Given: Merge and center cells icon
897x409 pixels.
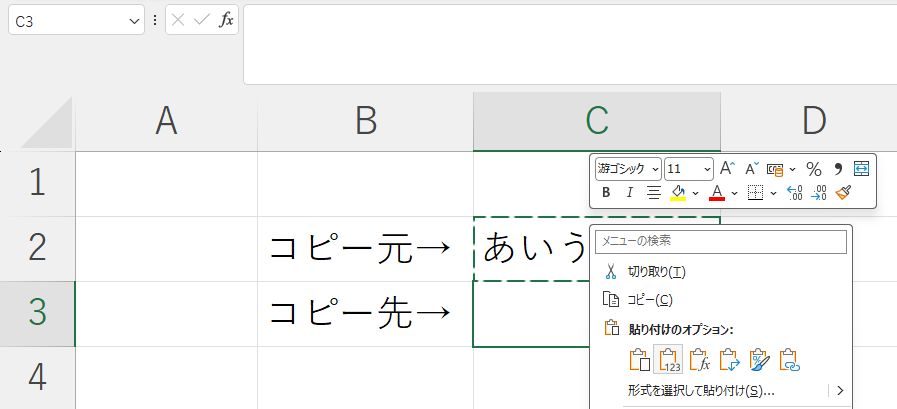Looking at the screenshot, I should (862, 169).
